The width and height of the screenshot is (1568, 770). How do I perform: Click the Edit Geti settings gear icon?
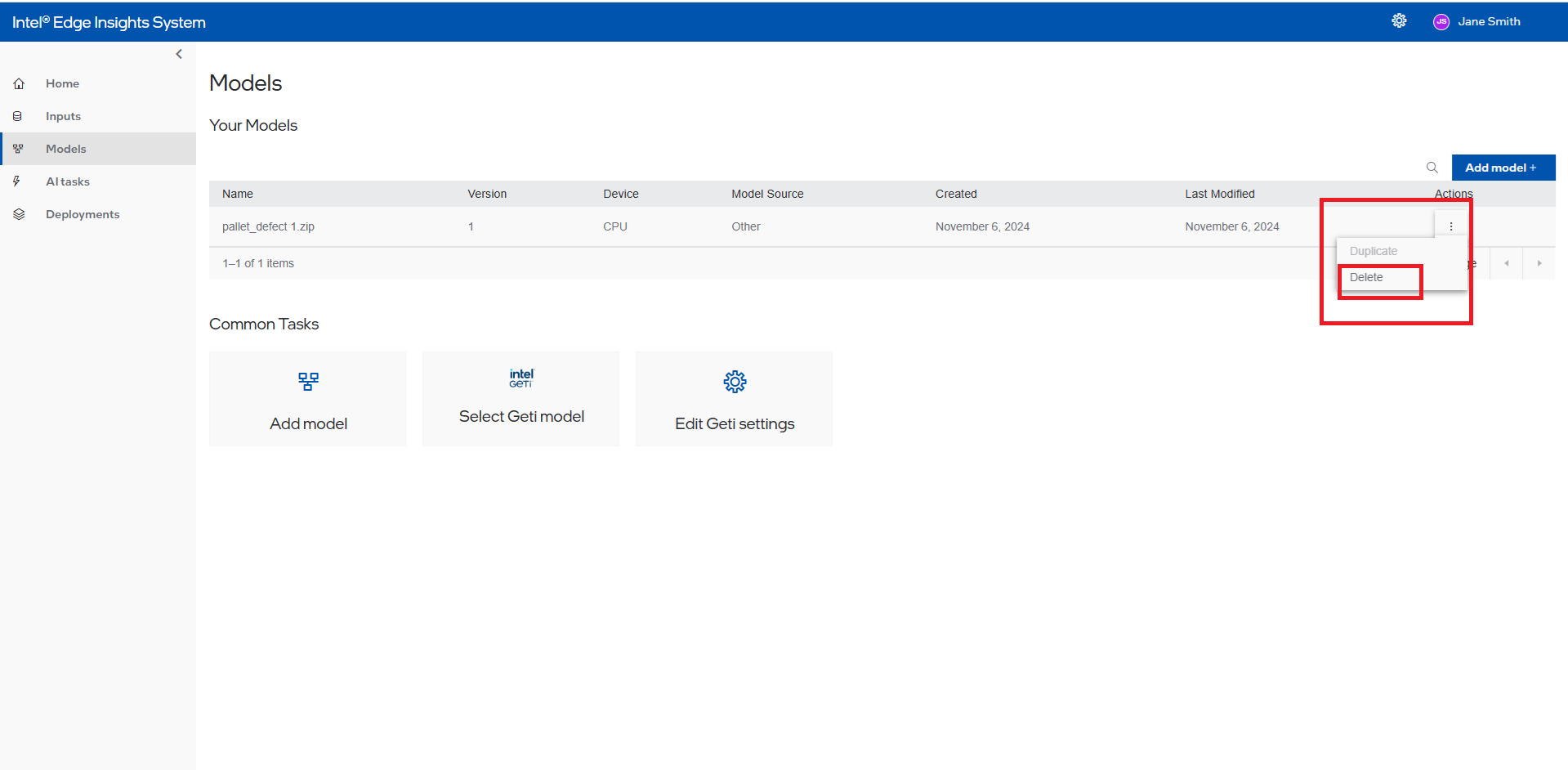point(735,382)
